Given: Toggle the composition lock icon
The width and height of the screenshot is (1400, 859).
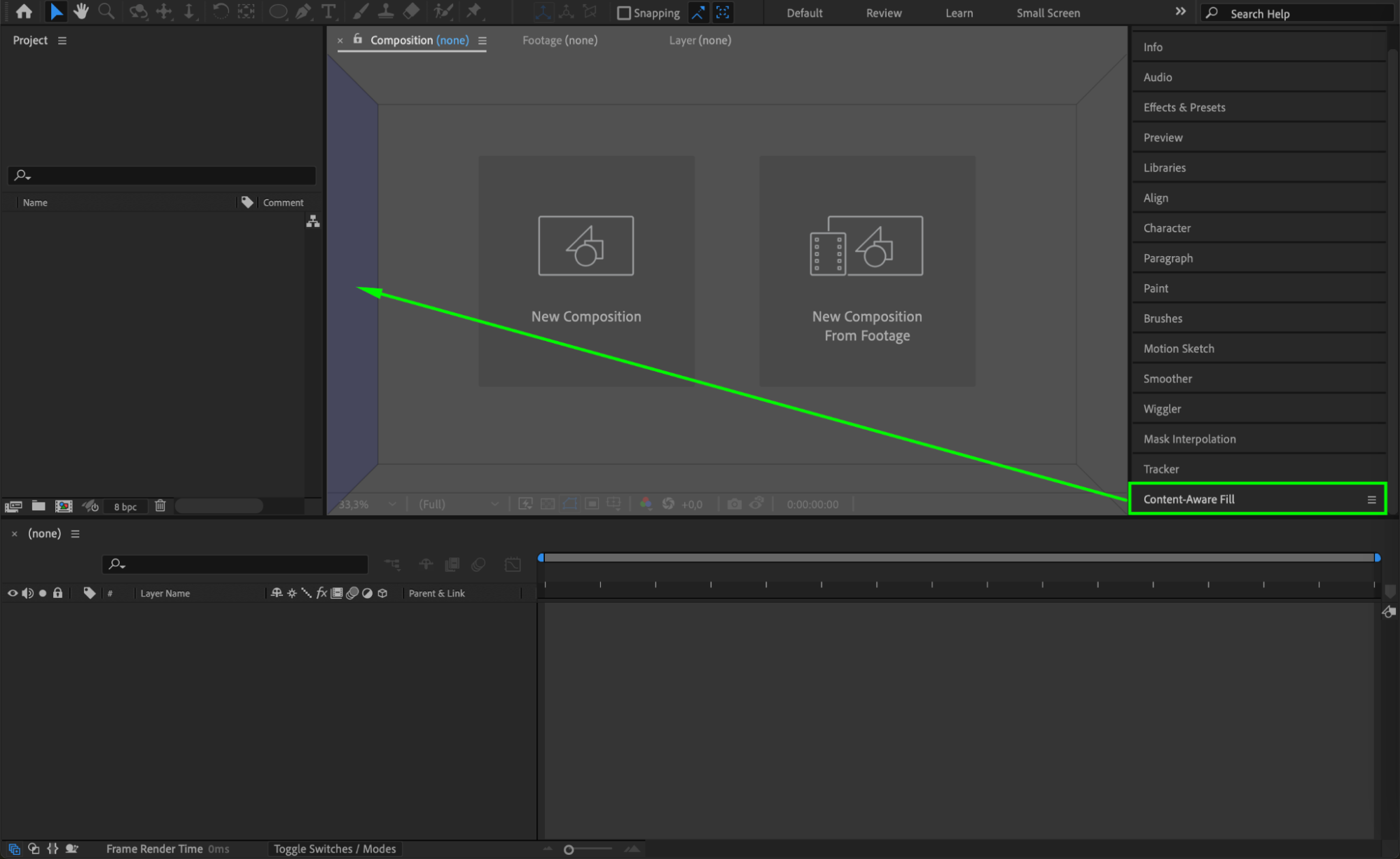Looking at the screenshot, I should point(358,39).
